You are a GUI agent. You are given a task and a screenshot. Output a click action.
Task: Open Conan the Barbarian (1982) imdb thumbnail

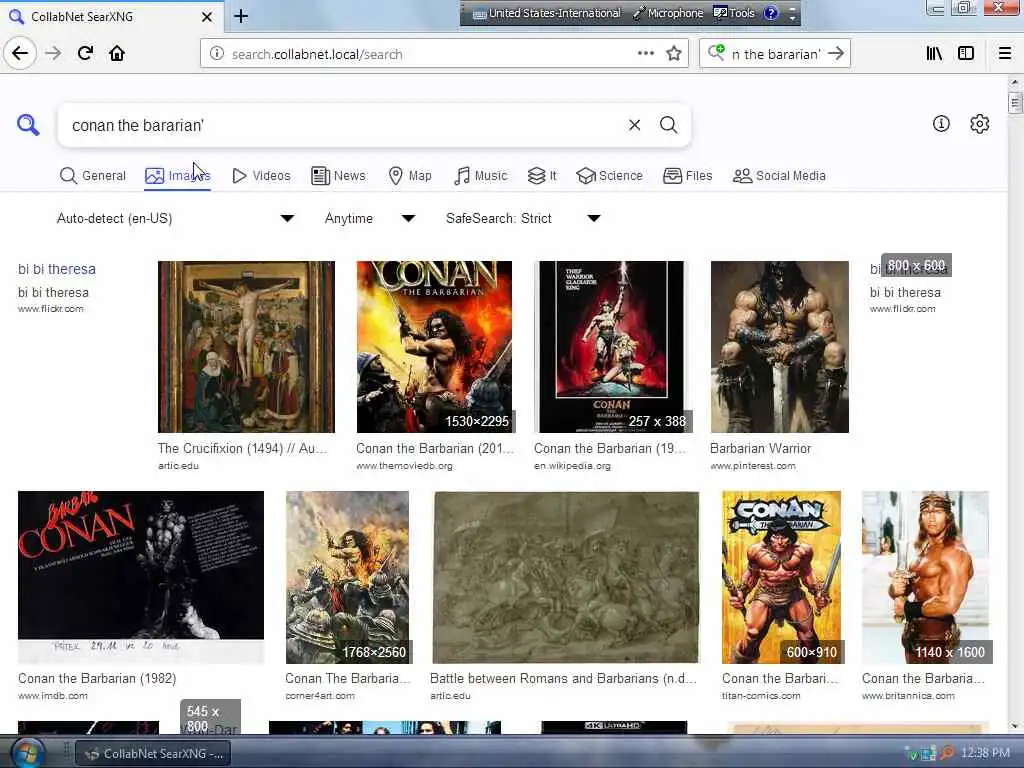coord(140,577)
